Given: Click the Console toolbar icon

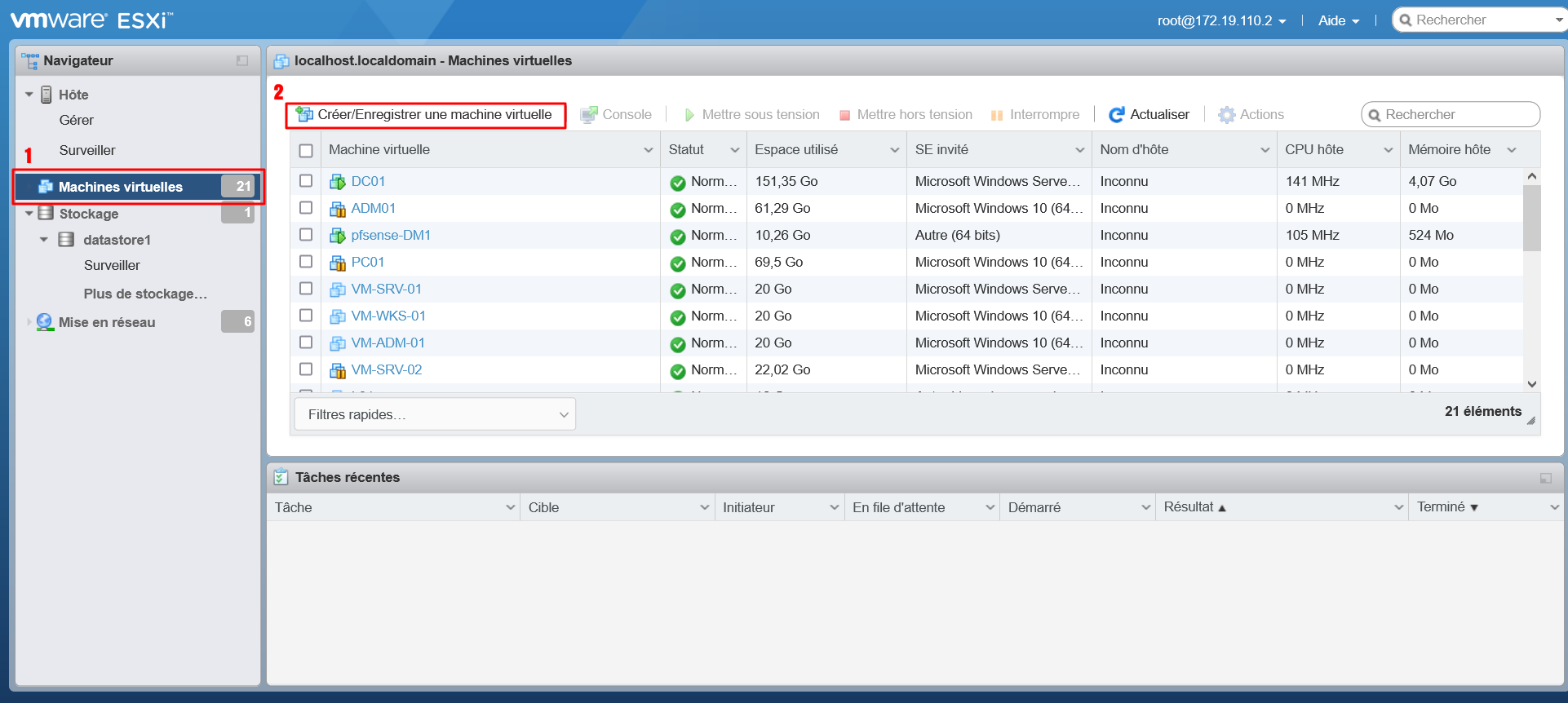Looking at the screenshot, I should [x=588, y=115].
